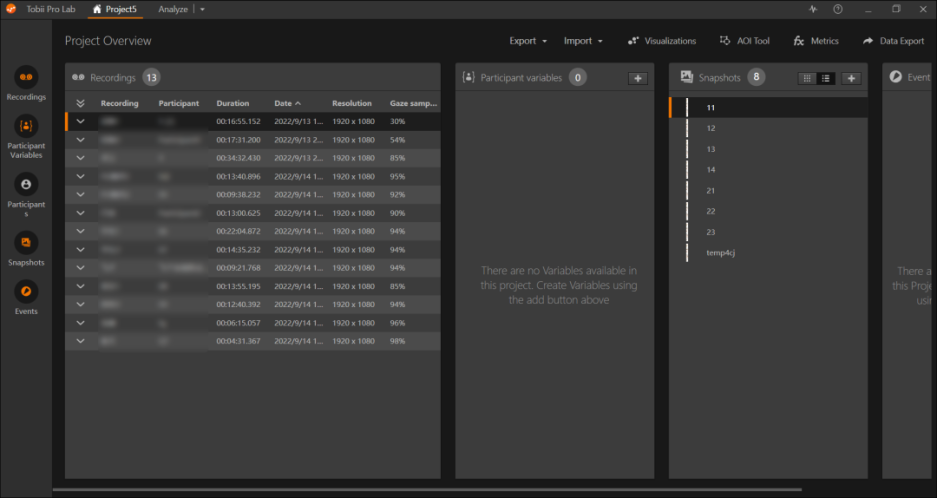
Task: Add a new participant variable
Action: point(638,78)
